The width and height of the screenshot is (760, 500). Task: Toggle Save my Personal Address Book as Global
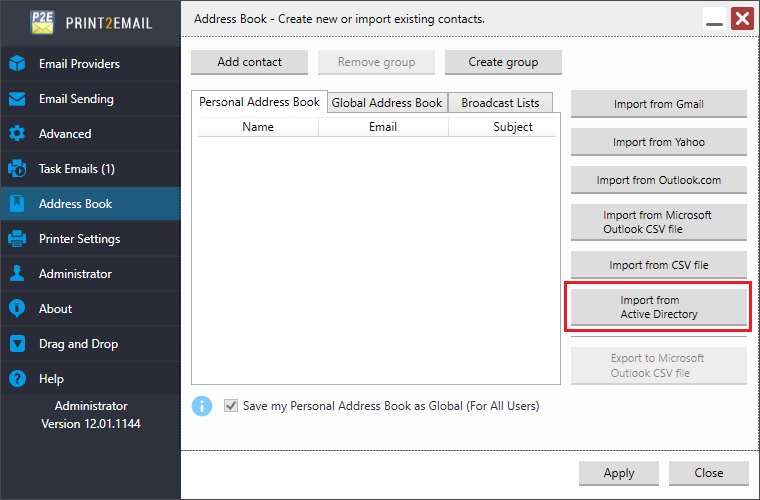[231, 406]
